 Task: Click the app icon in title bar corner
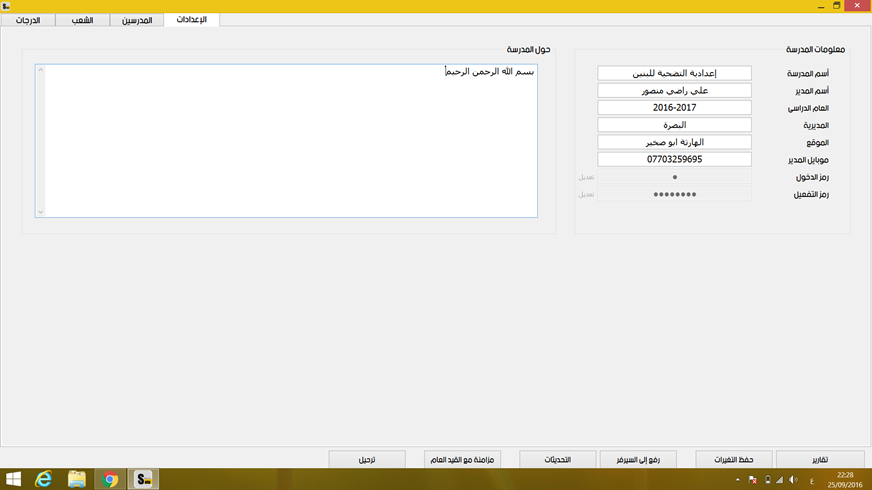6,6
